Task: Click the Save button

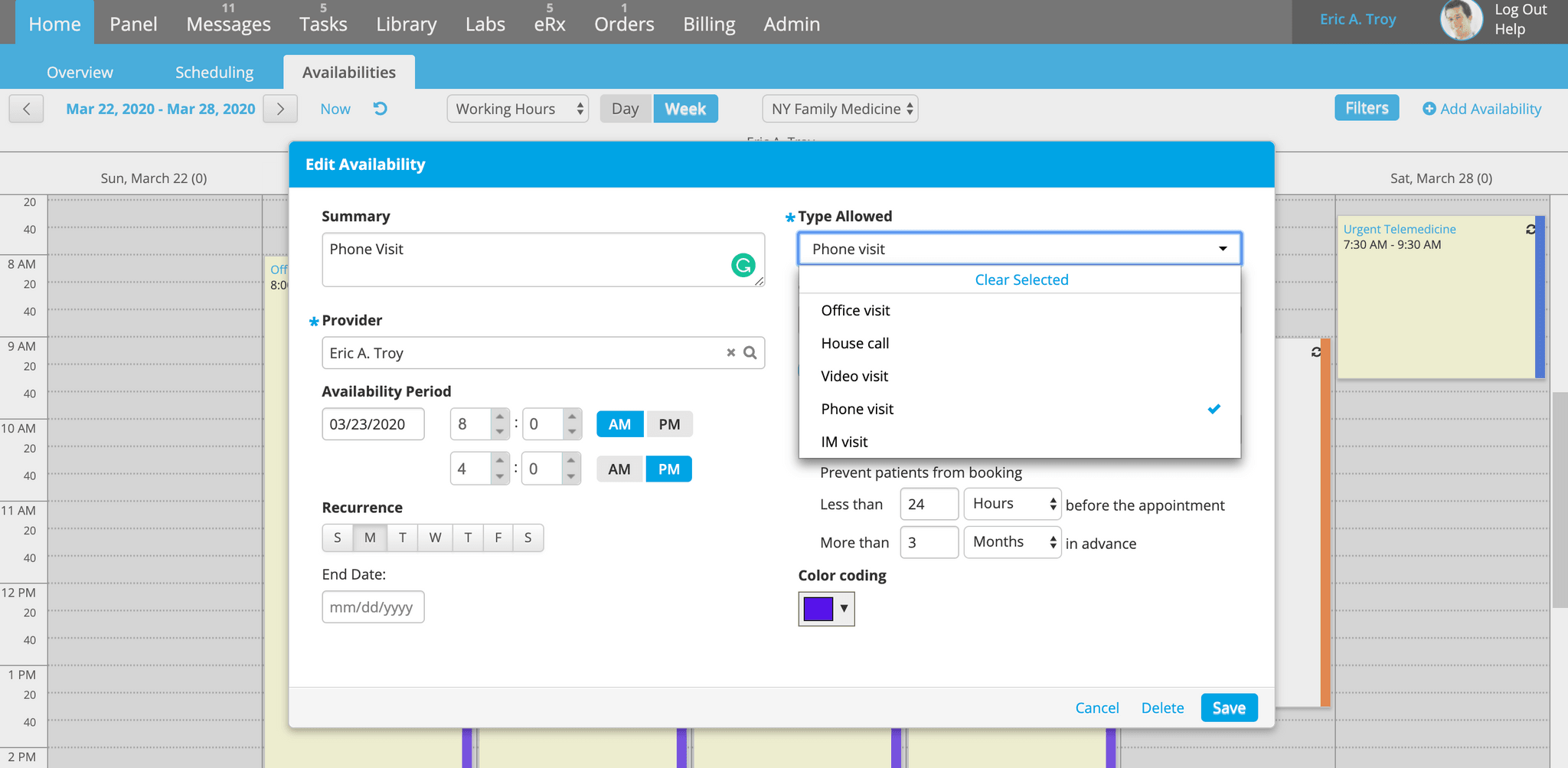Action: [x=1228, y=708]
